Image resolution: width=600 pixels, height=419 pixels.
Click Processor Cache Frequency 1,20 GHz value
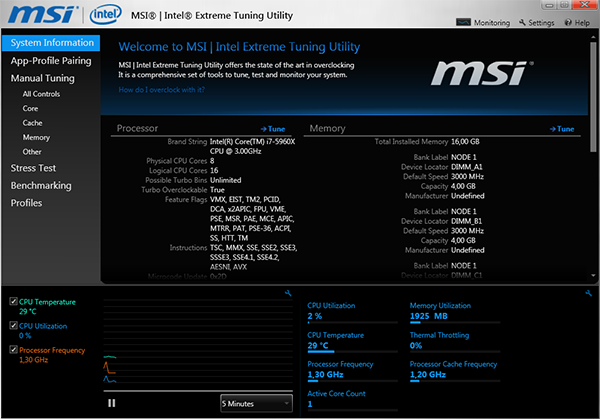pyautogui.click(x=428, y=375)
